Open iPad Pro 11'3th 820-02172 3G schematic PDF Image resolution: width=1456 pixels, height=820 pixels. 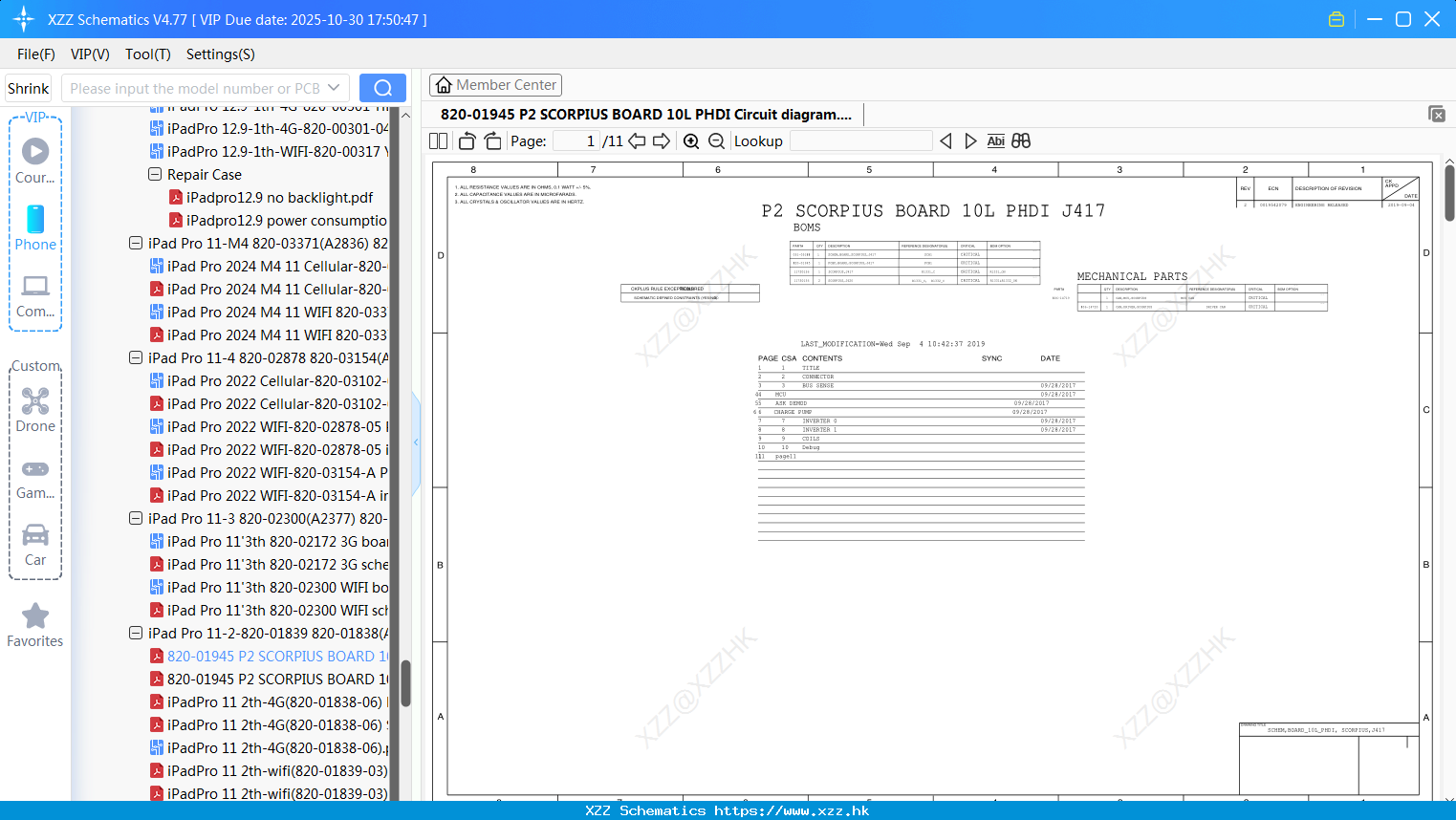[269, 564]
